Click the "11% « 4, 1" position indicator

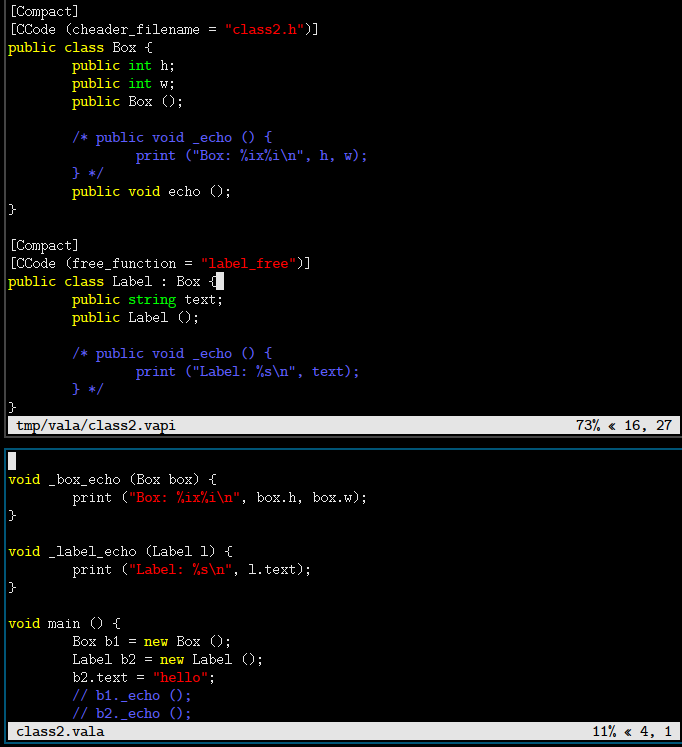pos(632,732)
